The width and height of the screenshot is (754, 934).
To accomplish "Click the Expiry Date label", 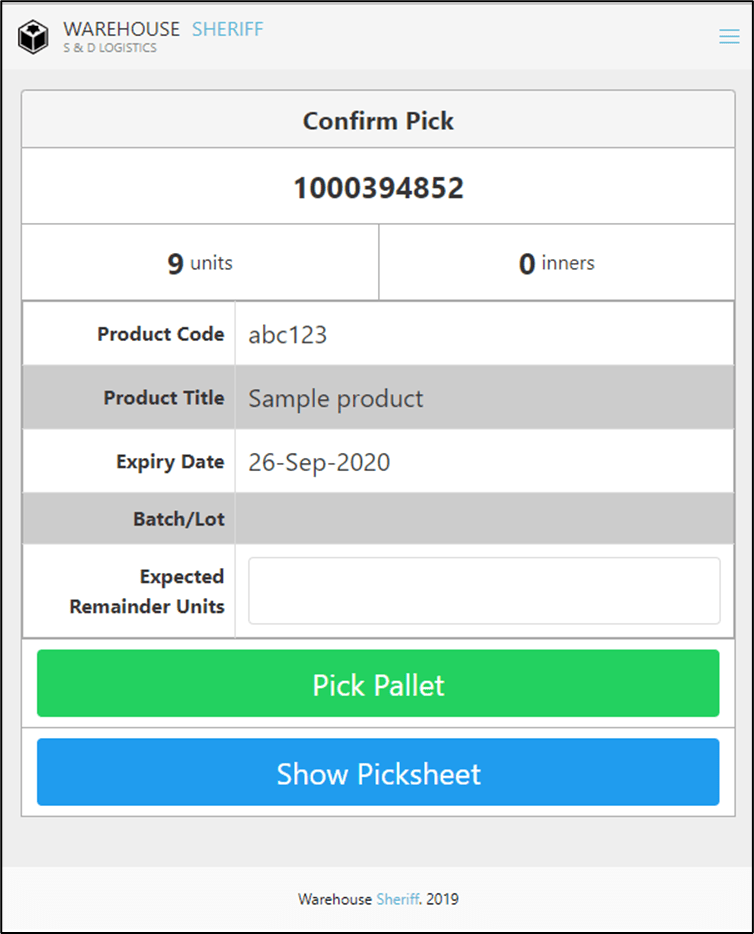I will pos(170,462).
